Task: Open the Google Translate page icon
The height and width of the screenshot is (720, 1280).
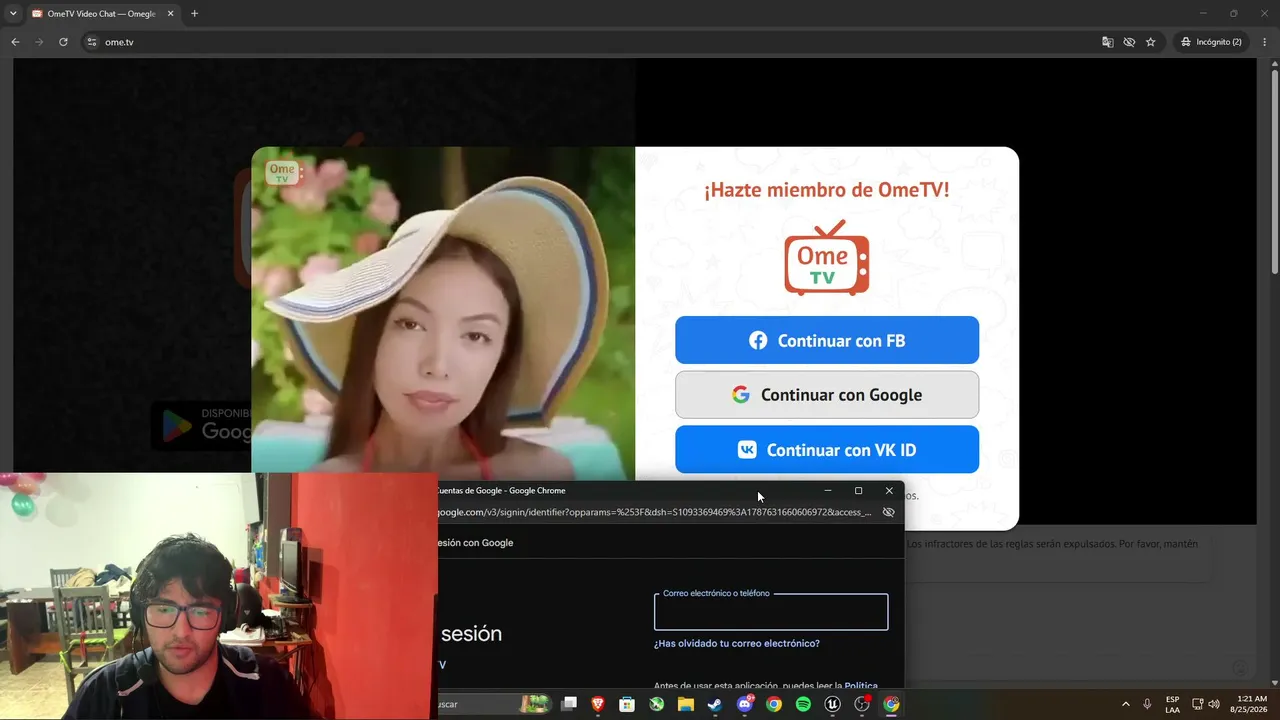Action: [x=1107, y=42]
